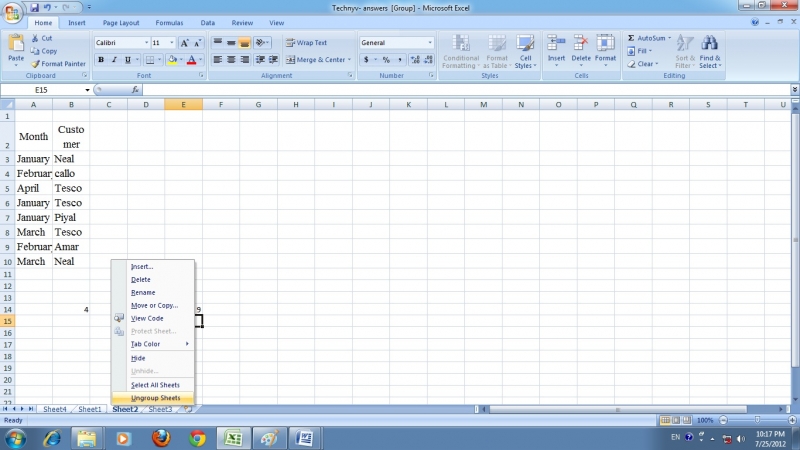
Task: Select the Sheet4 worksheet tab
Action: (55, 409)
